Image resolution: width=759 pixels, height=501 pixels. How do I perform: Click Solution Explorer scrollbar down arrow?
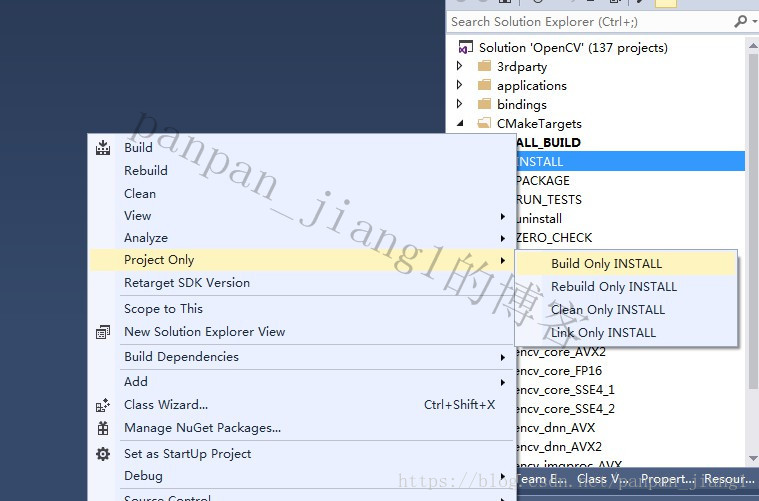[x=753, y=458]
